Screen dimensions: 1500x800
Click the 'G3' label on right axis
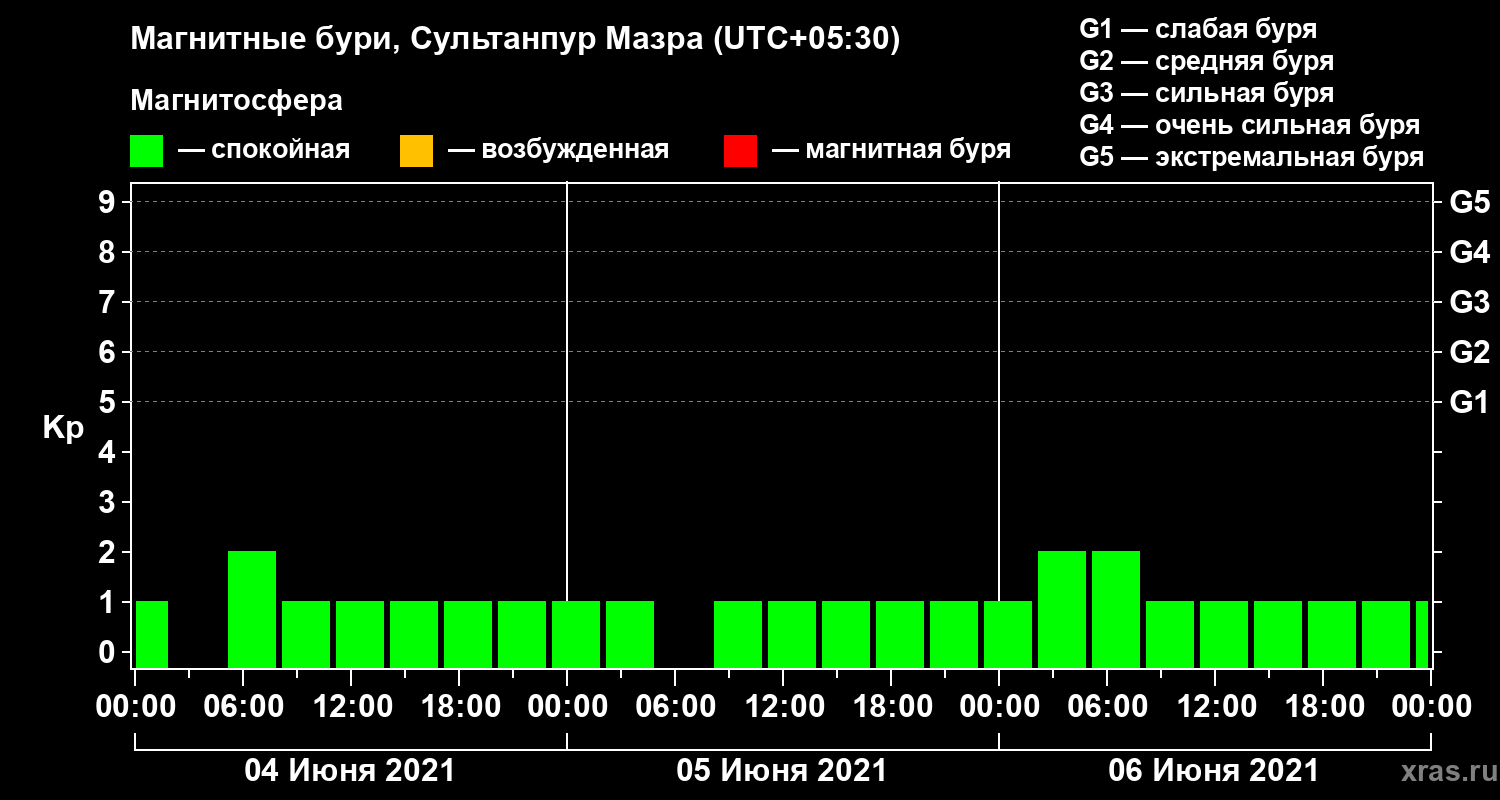(1469, 302)
